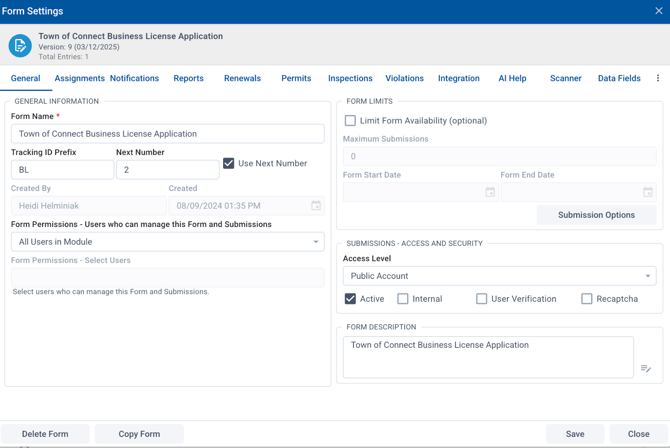Enable Limit Form Availability checkbox
The height and width of the screenshot is (448, 670).
tap(350, 121)
